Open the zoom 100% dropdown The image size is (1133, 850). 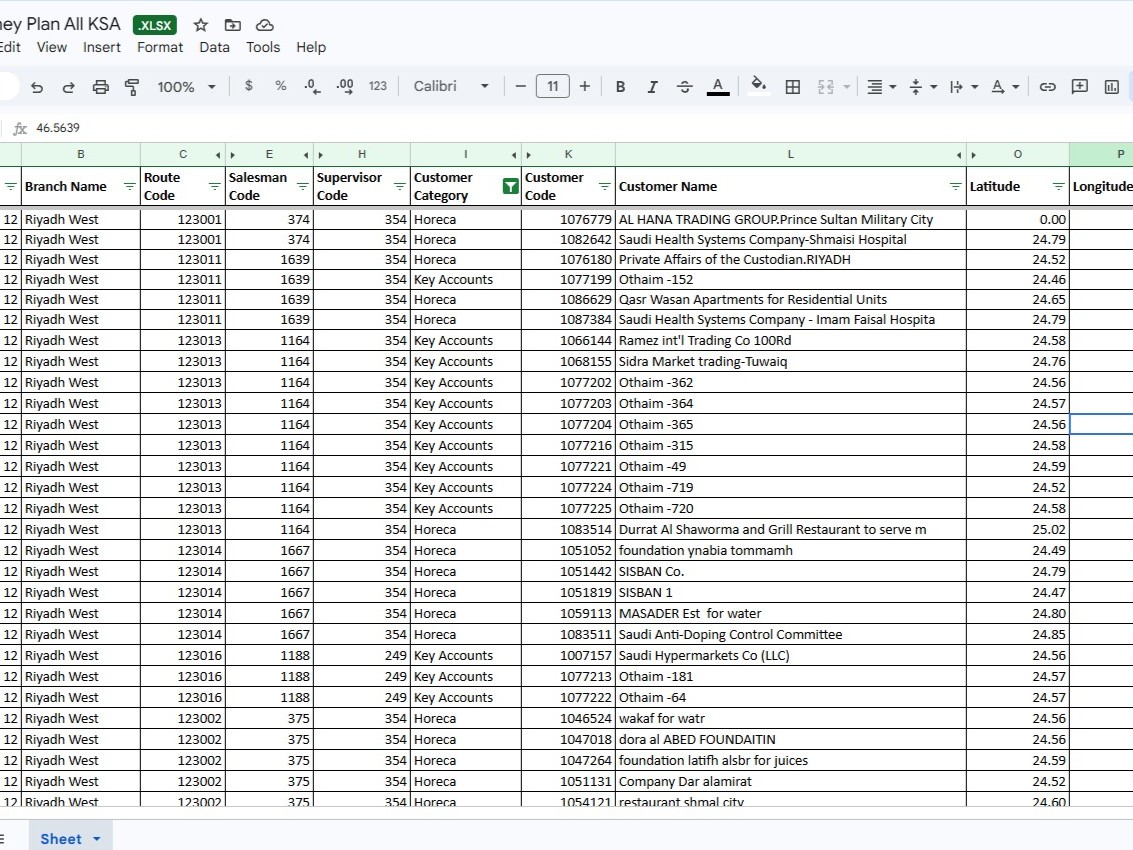(186, 87)
